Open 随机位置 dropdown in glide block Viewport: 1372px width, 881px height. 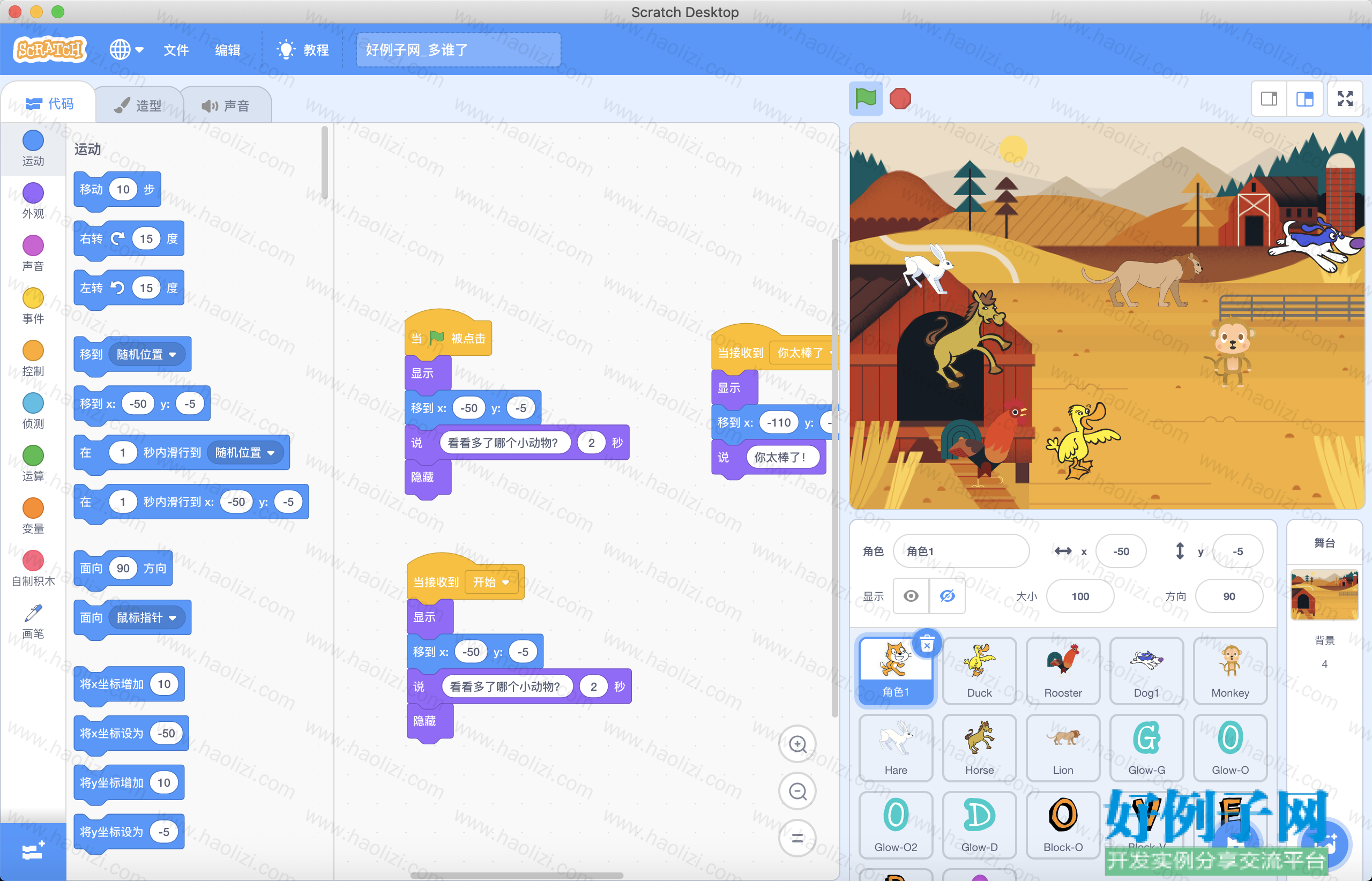tap(245, 452)
